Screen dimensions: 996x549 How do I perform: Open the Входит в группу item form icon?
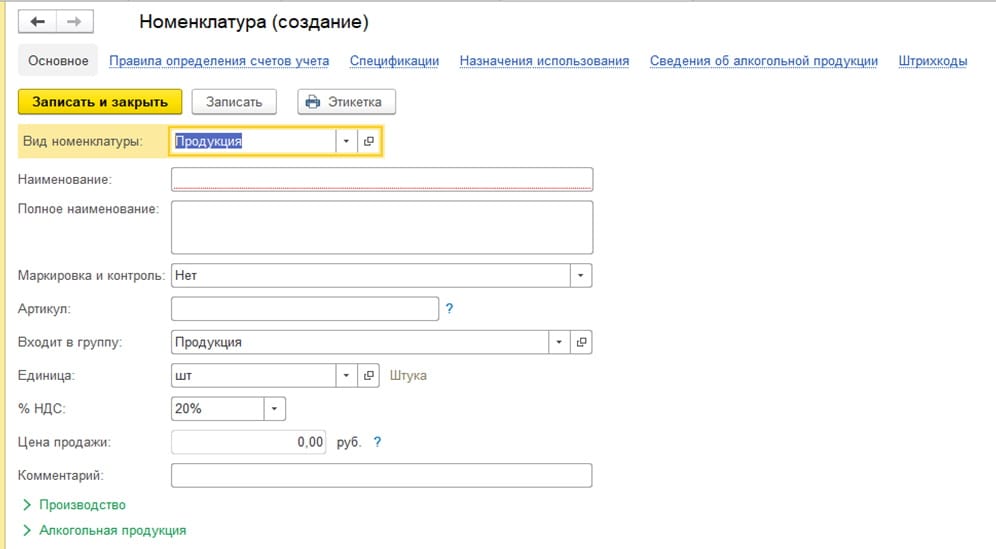[581, 342]
